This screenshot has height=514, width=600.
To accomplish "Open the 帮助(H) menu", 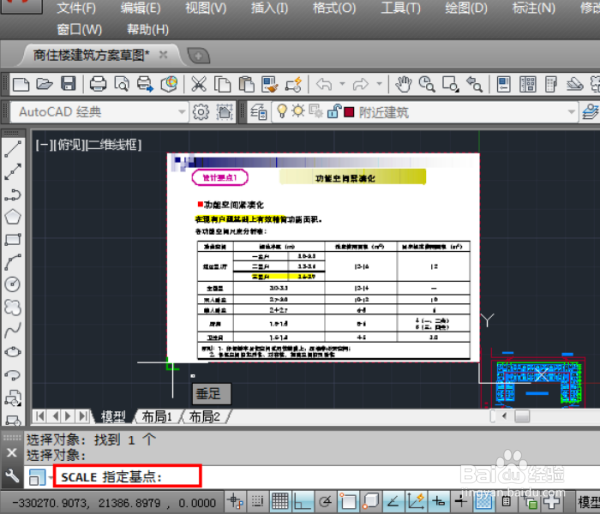I will click(148, 29).
